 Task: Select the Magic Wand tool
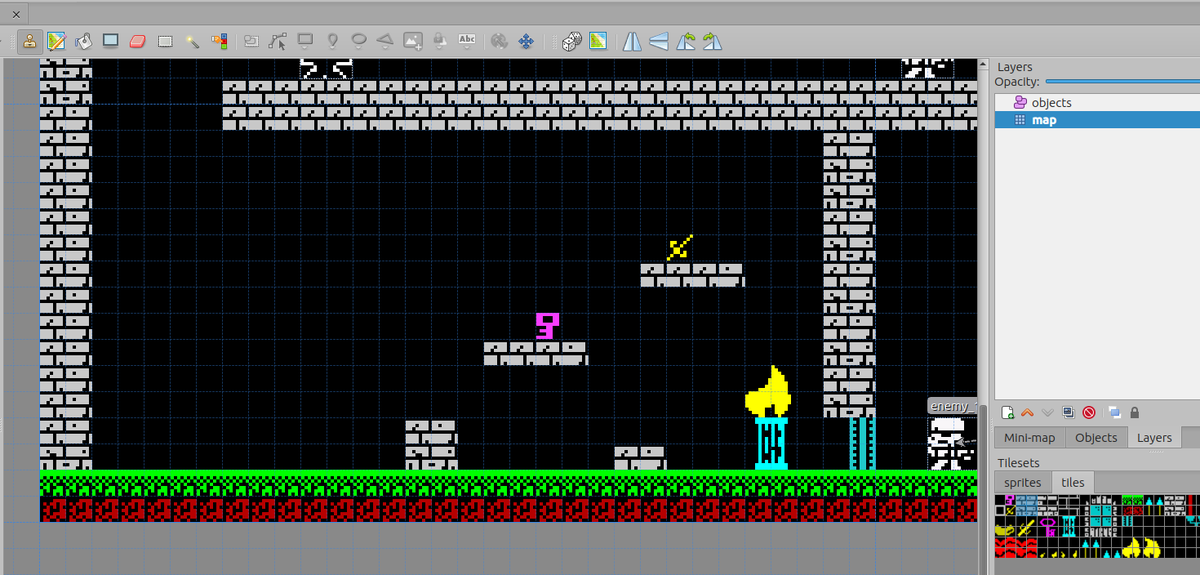coord(193,41)
